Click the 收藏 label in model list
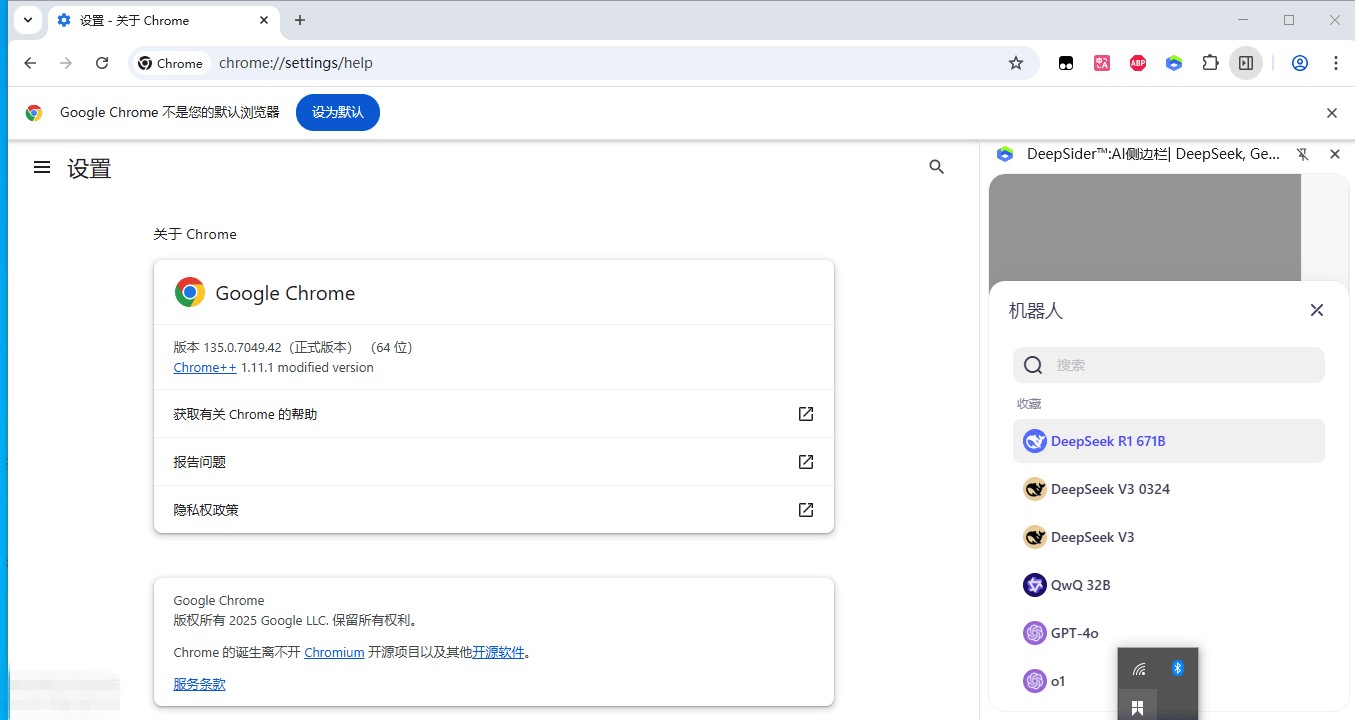Screen dimensions: 1355x720 [x=1029, y=404]
